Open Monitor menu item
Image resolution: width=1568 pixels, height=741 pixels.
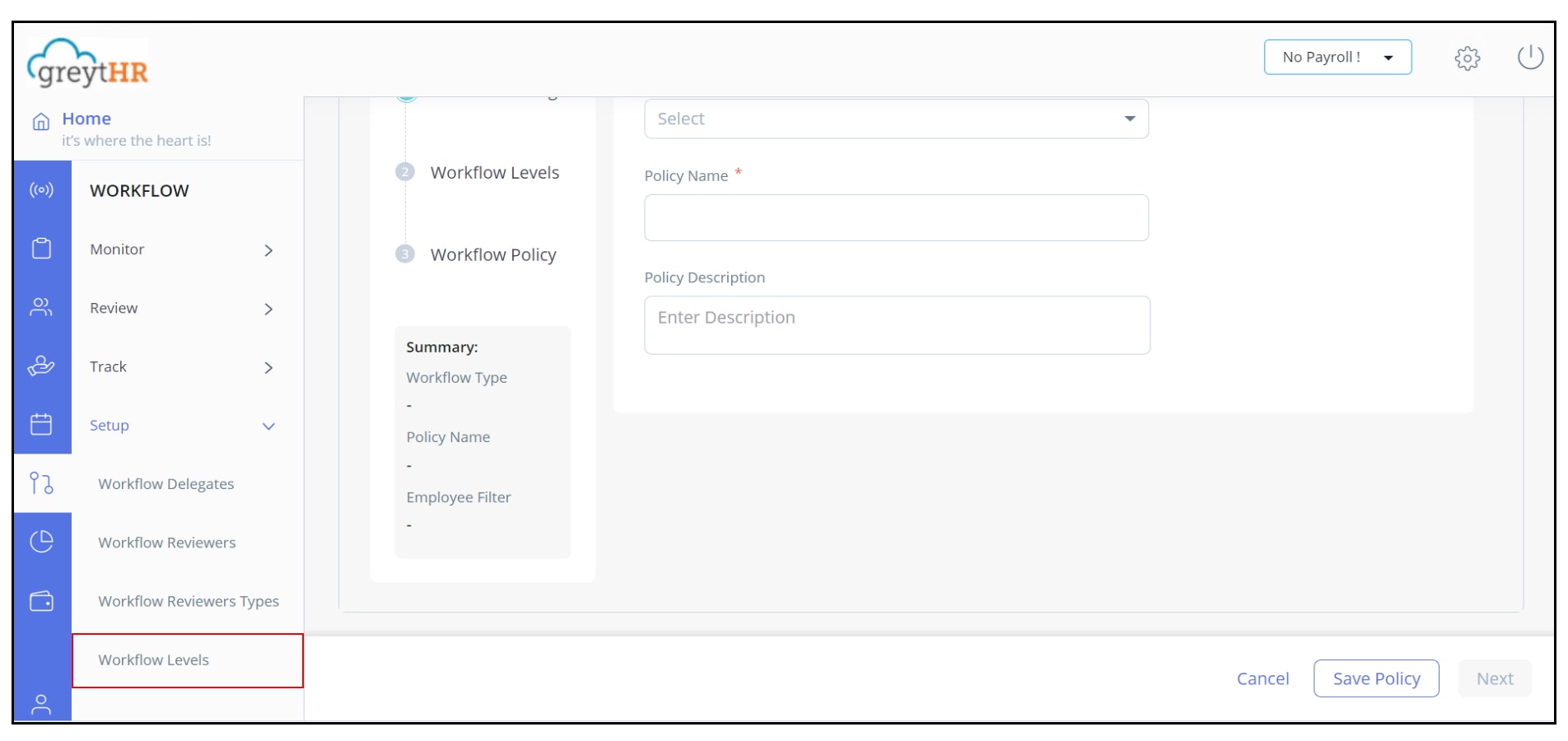(x=117, y=249)
